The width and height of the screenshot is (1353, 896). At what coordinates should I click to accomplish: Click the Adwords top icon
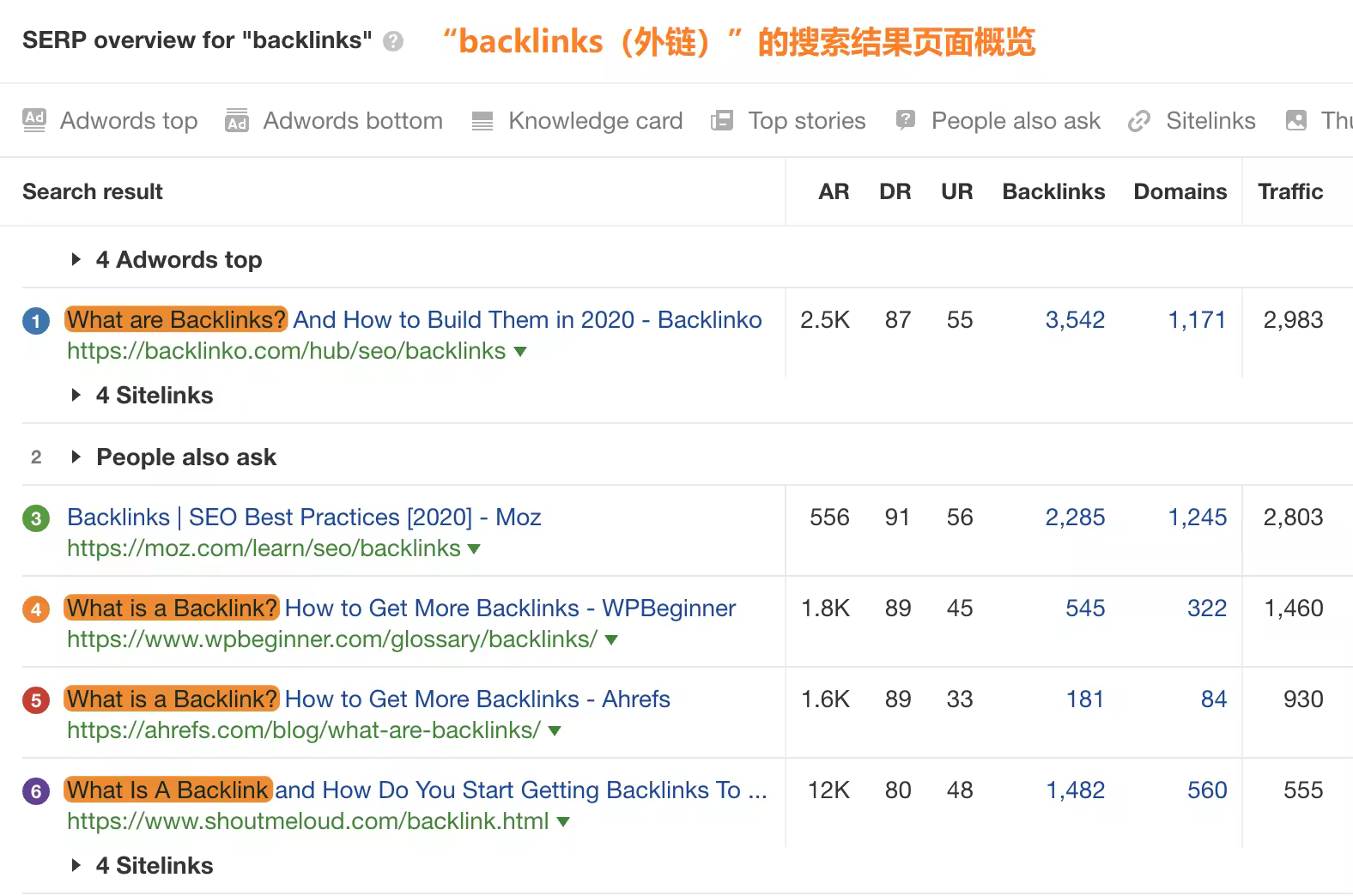coord(34,120)
